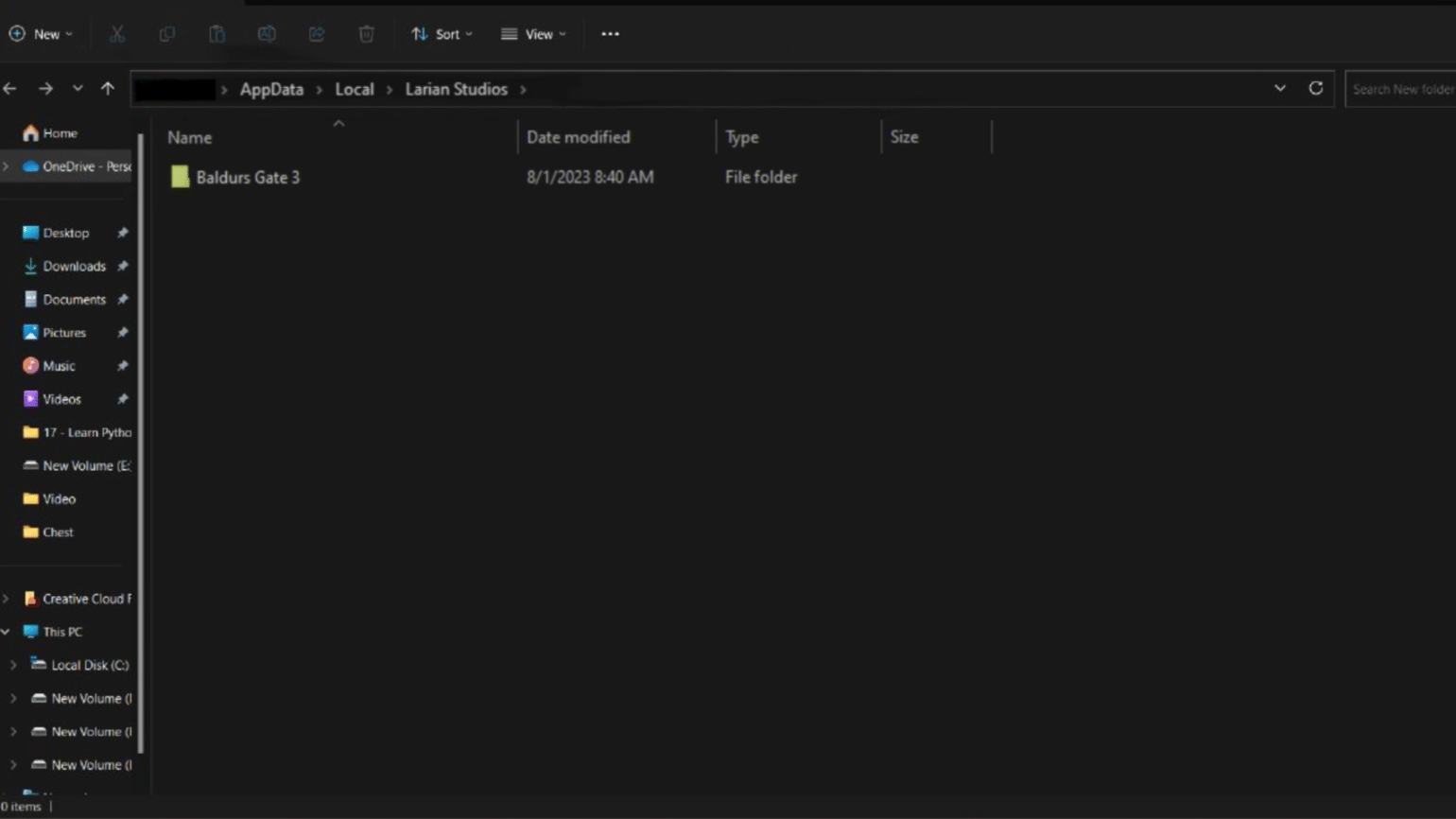
Task: Go back to the previous folder
Action: tap(10, 88)
